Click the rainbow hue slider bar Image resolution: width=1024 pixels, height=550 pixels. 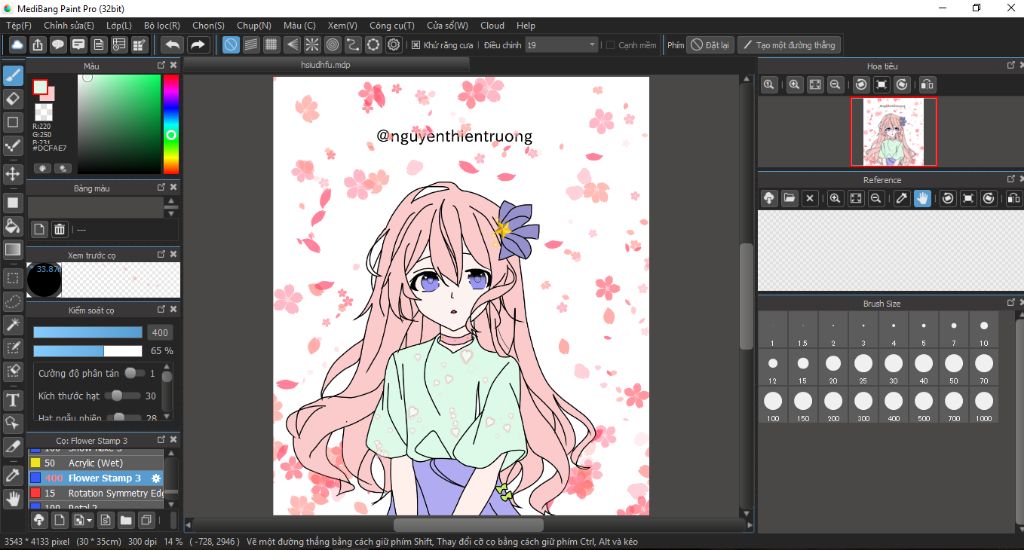[171, 124]
